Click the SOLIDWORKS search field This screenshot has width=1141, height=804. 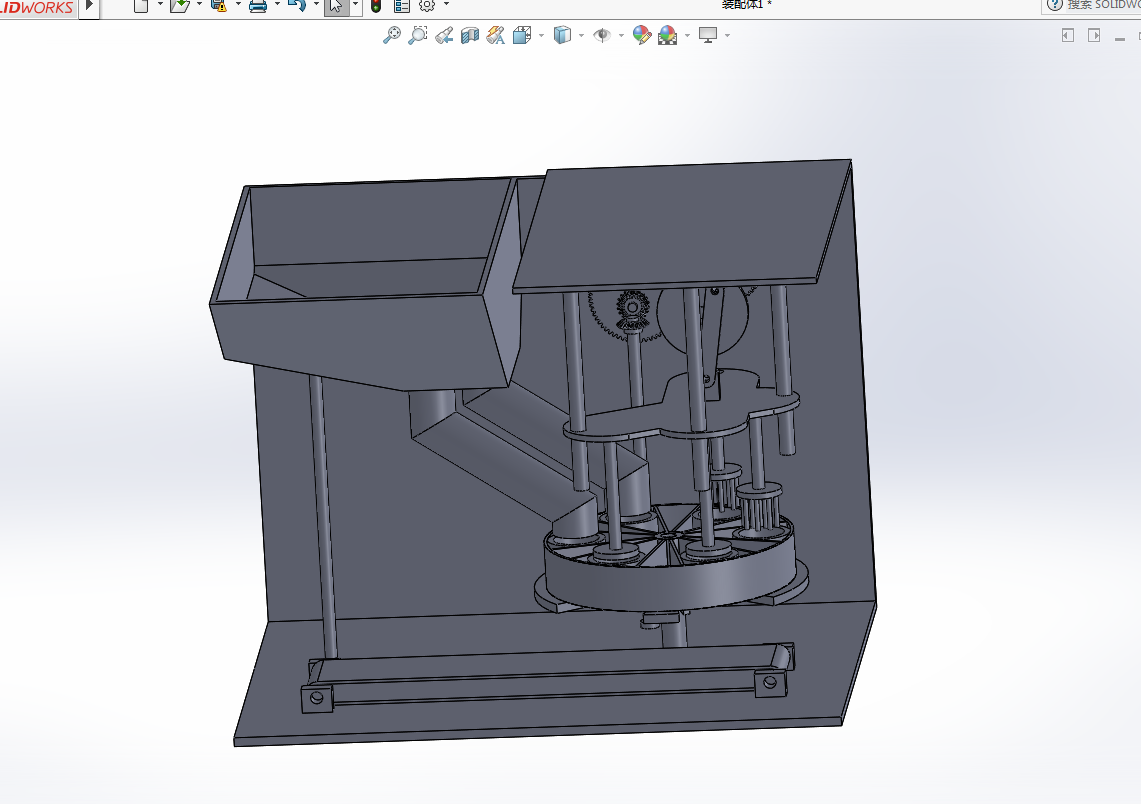pos(1103,5)
